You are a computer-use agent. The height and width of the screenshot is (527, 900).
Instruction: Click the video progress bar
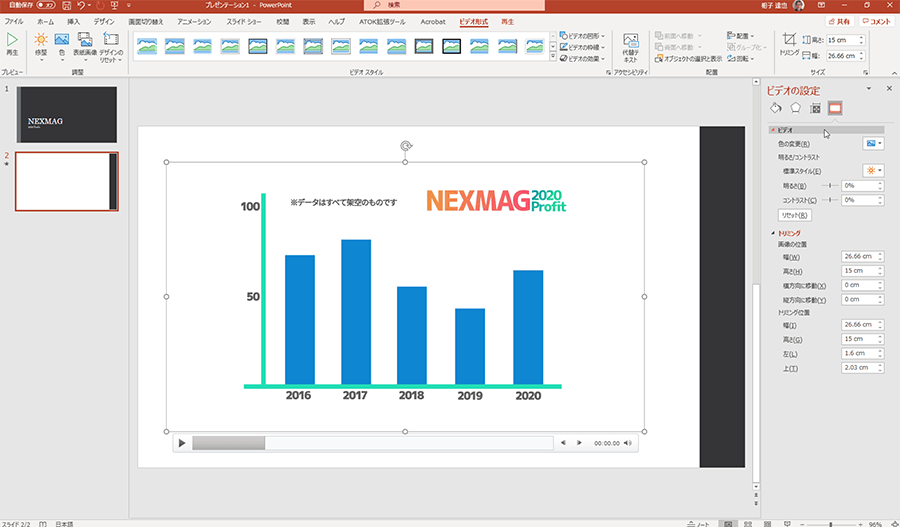pyautogui.click(x=373, y=443)
